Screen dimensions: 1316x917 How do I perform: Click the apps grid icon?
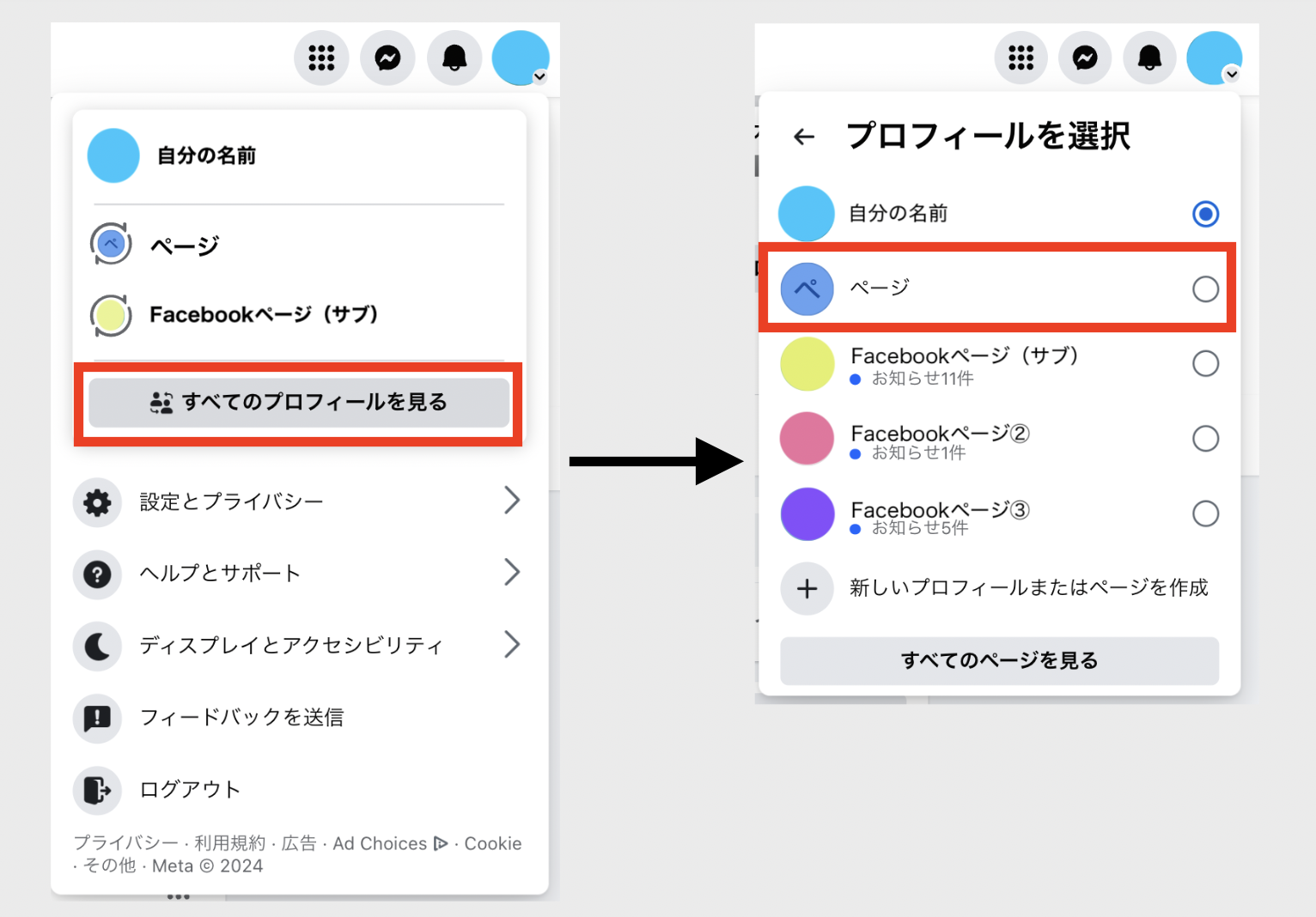tap(321, 58)
